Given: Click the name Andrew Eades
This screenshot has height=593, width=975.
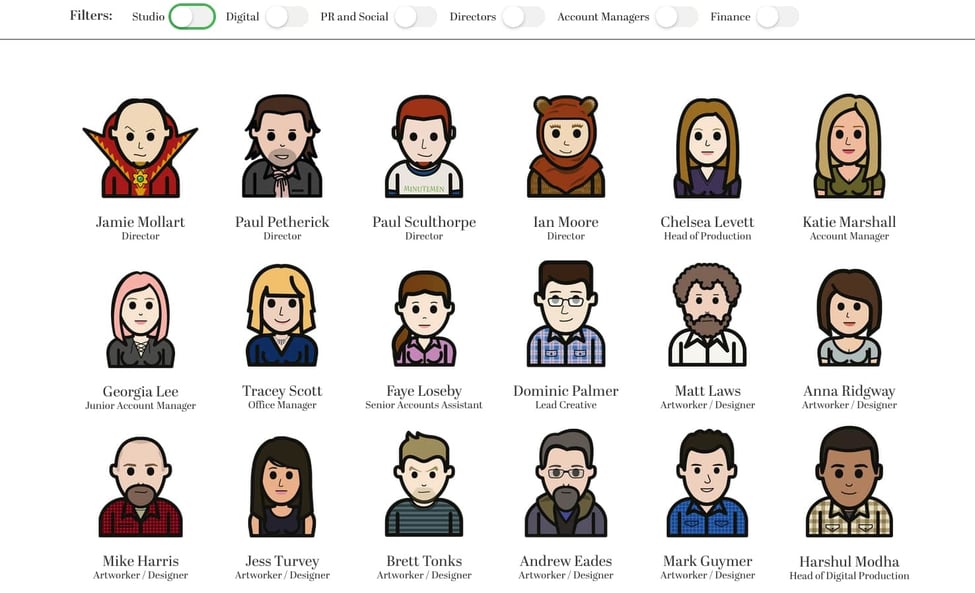Looking at the screenshot, I should [566, 561].
